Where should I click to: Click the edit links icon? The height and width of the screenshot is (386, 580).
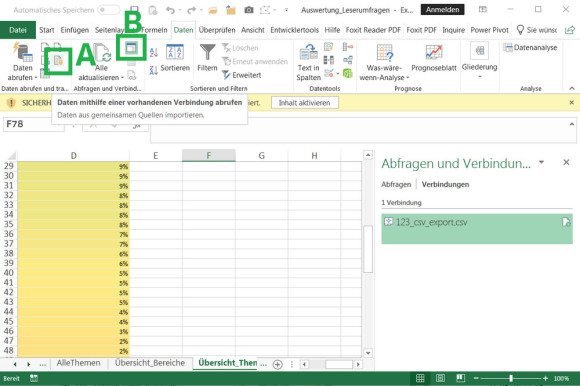tap(131, 76)
